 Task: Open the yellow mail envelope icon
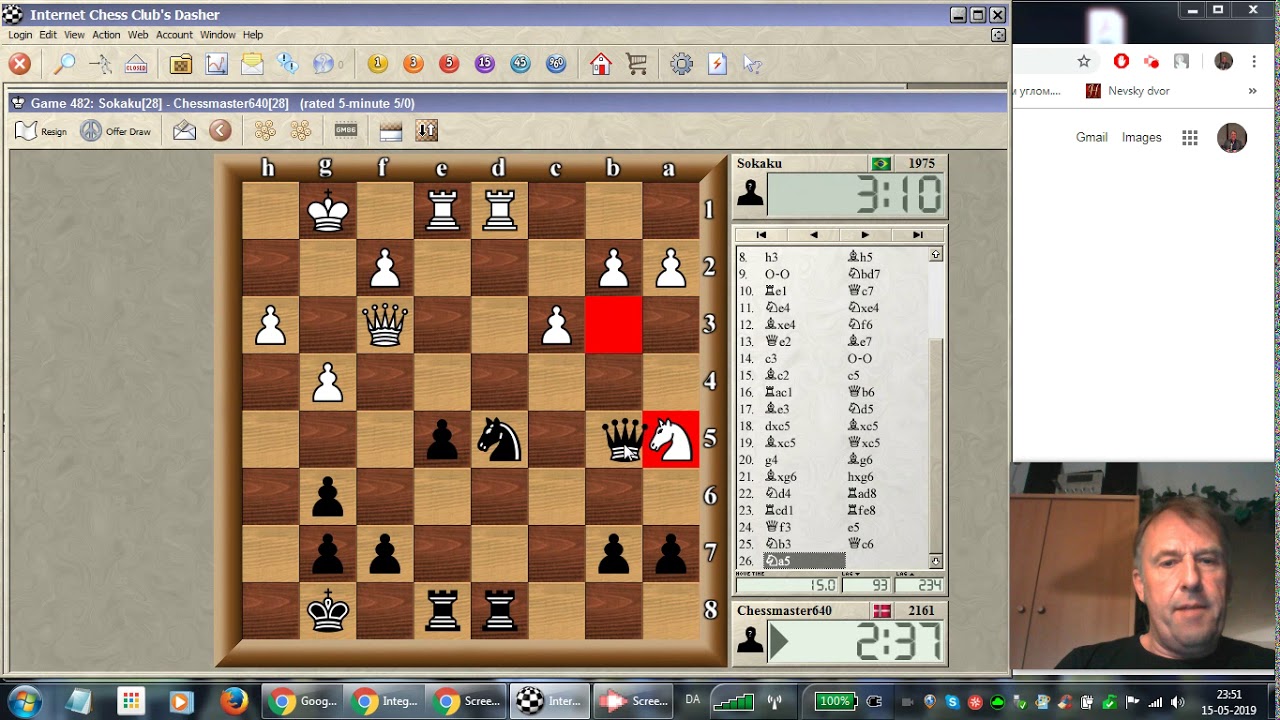[x=252, y=64]
